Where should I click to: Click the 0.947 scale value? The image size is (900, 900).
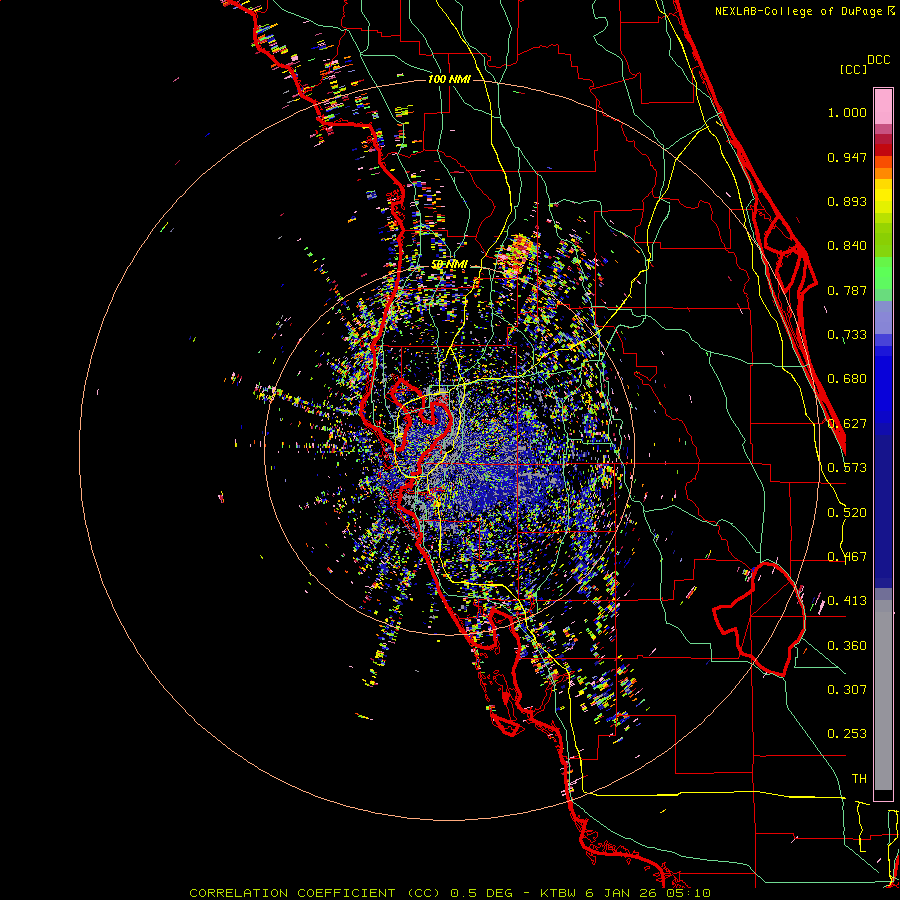[847, 157]
